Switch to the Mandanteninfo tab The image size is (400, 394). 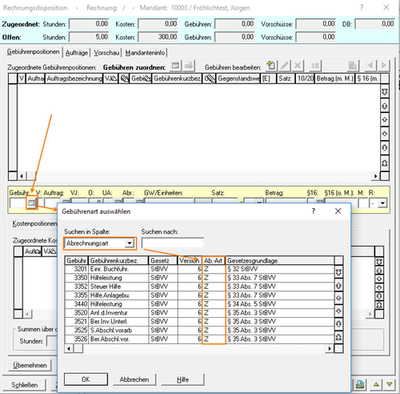[x=145, y=53]
